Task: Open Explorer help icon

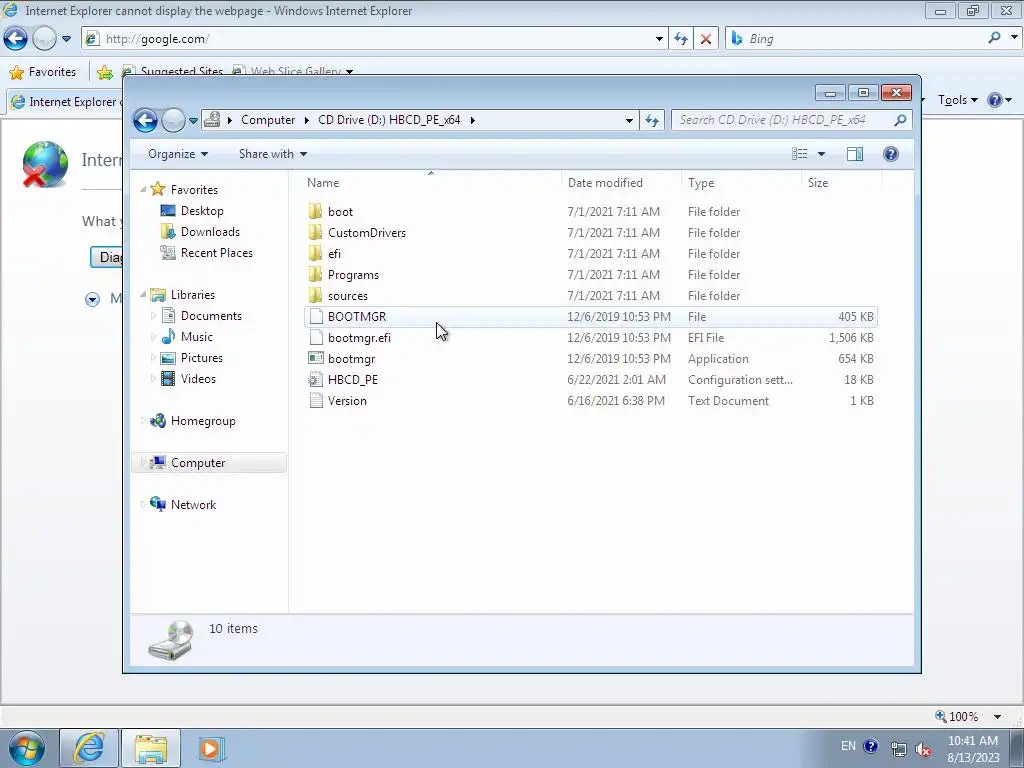Action: 891,154
